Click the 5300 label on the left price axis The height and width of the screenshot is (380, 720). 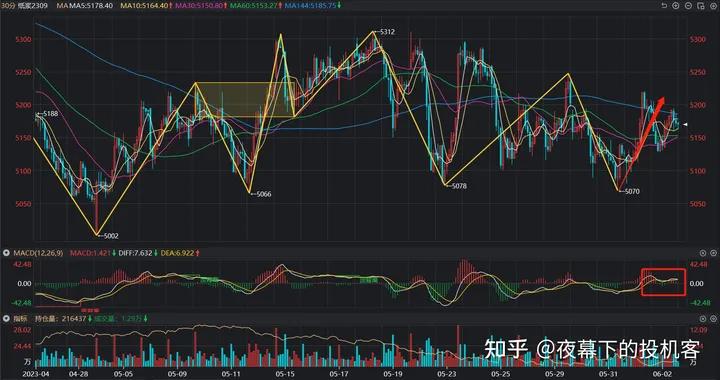(x=23, y=39)
